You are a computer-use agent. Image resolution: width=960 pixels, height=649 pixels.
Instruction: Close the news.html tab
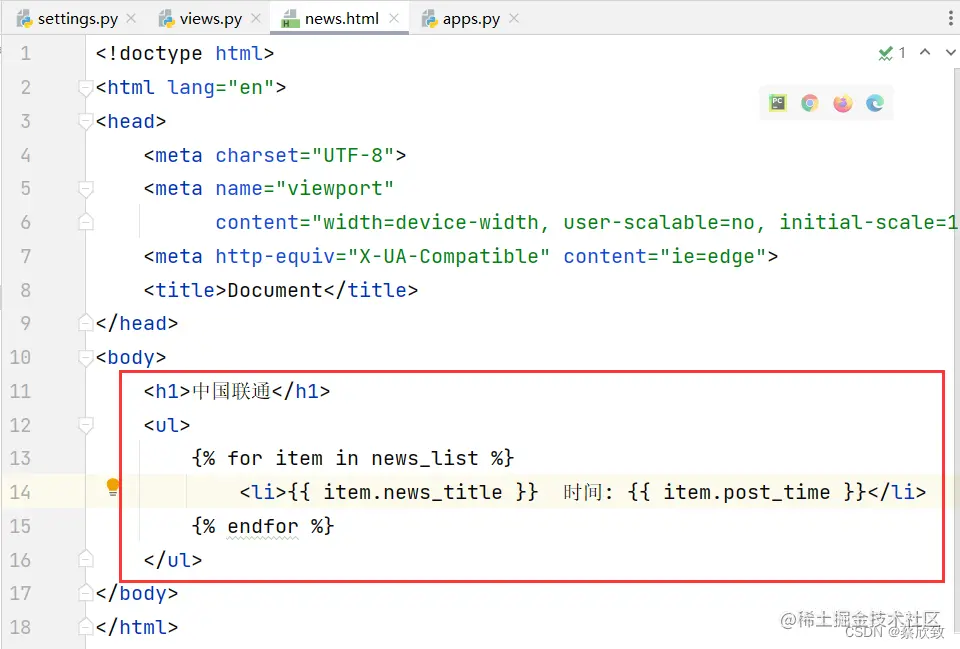[x=394, y=19]
